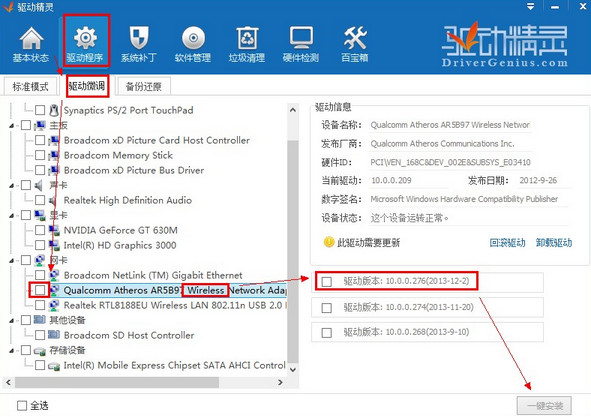Check the Realtek High Definition Audio box
Screen dimensions: 591x417
click(x=40, y=200)
